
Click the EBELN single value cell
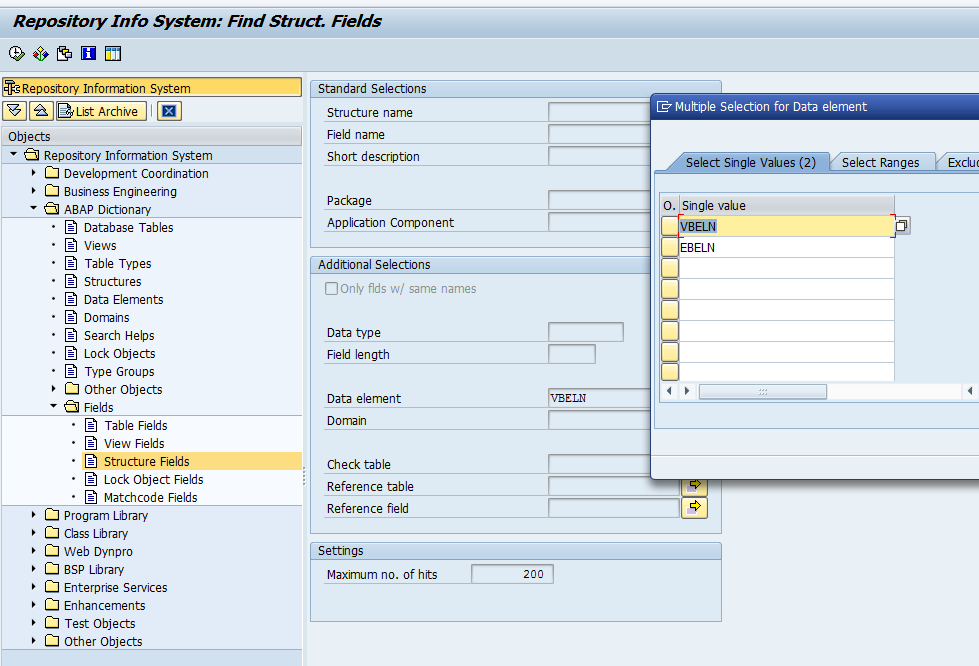pos(786,247)
